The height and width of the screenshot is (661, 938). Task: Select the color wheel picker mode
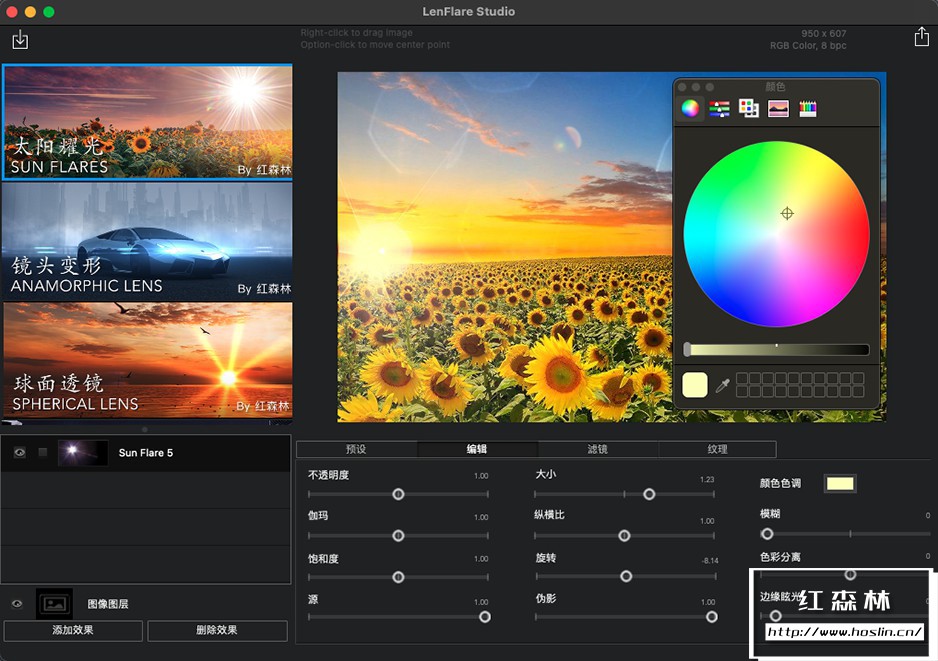pos(690,108)
